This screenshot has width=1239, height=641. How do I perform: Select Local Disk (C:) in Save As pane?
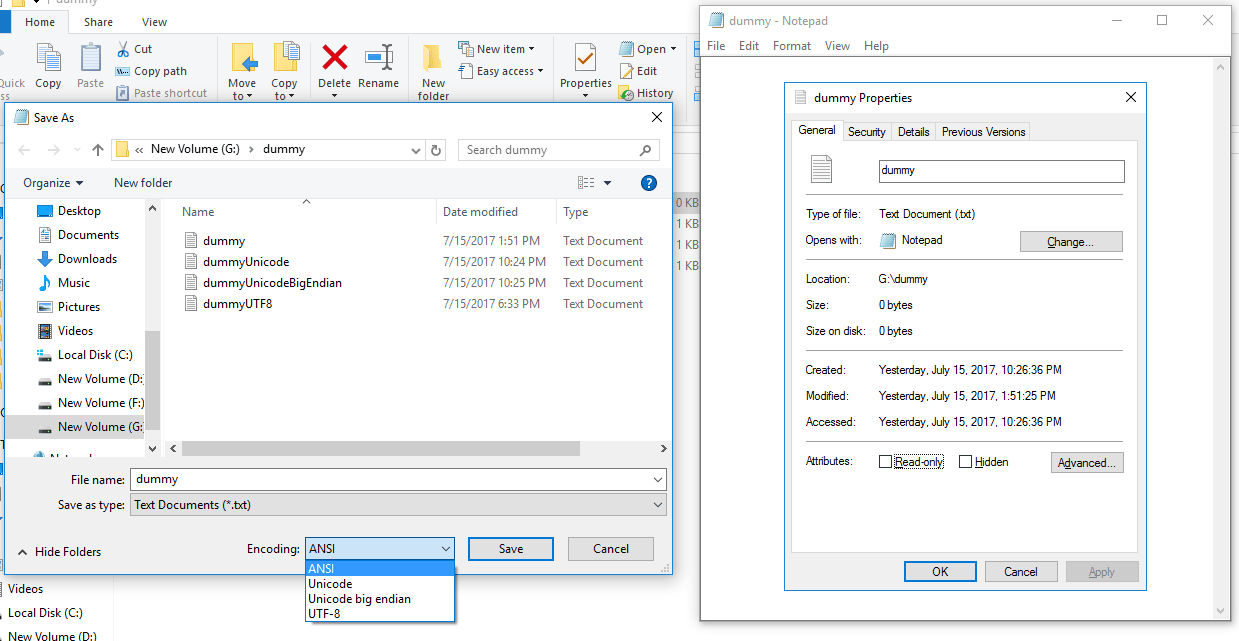tap(85, 355)
